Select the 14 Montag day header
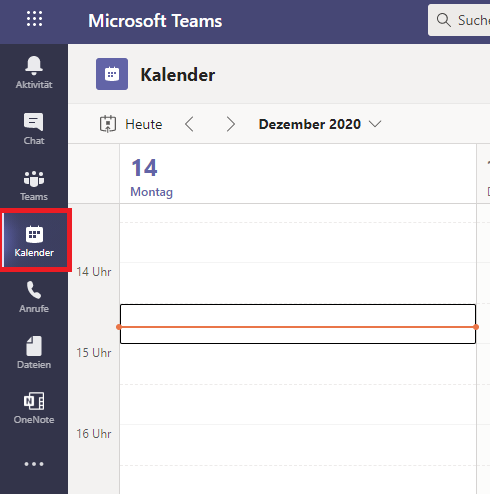 pos(152,178)
